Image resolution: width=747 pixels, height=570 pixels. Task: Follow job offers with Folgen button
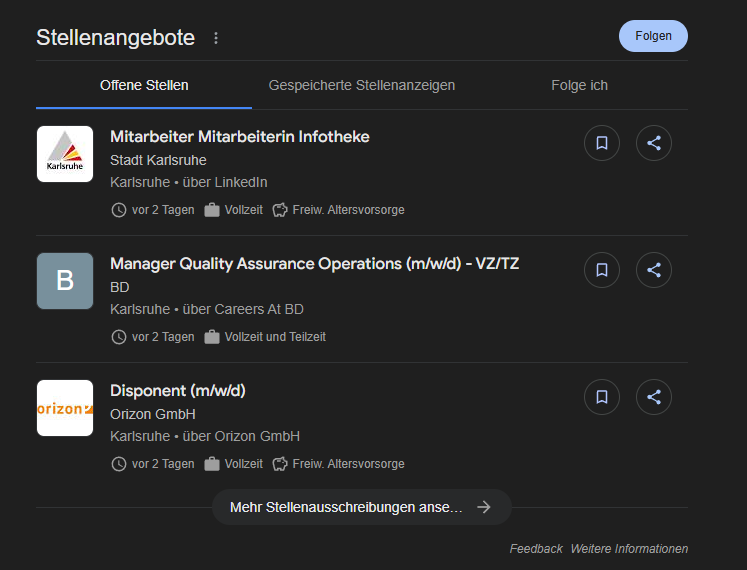[x=653, y=36]
